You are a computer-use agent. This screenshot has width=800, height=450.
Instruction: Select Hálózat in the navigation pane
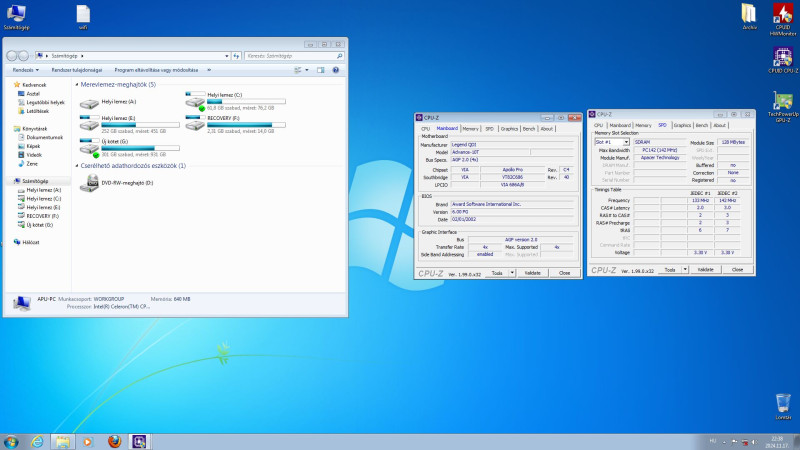(x=31, y=242)
